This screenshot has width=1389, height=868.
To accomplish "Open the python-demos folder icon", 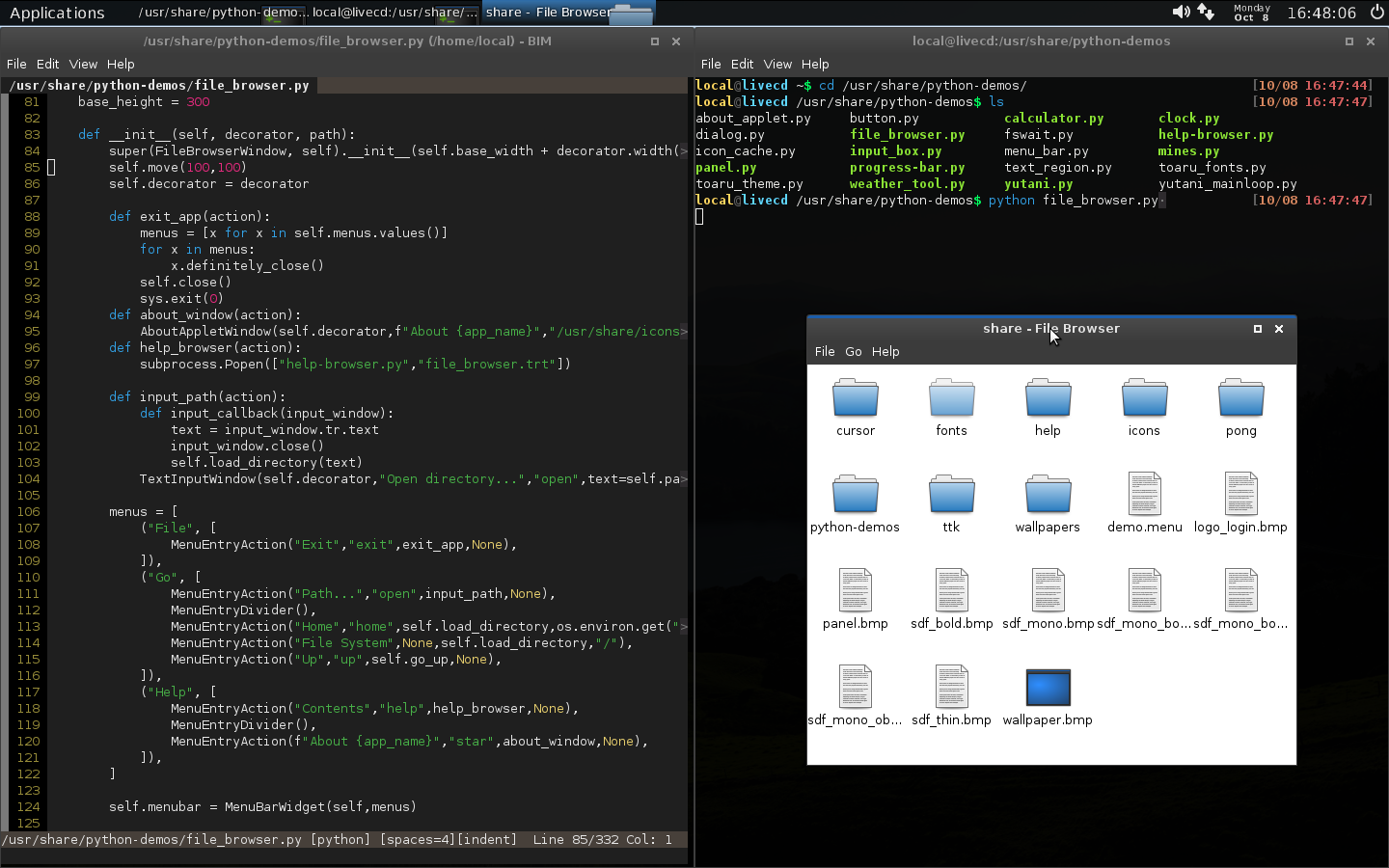I will pyautogui.click(x=855, y=494).
